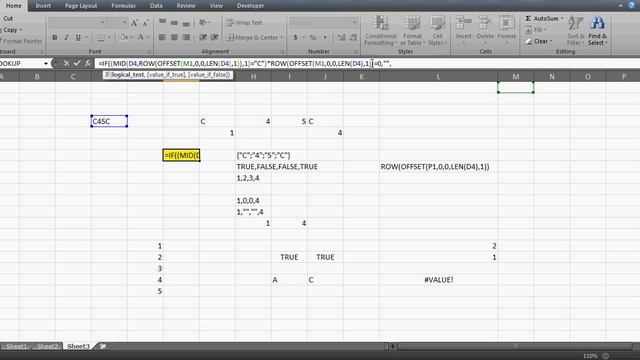Open Insert Function fx dialog
The height and width of the screenshot is (360, 640).
(87, 63)
